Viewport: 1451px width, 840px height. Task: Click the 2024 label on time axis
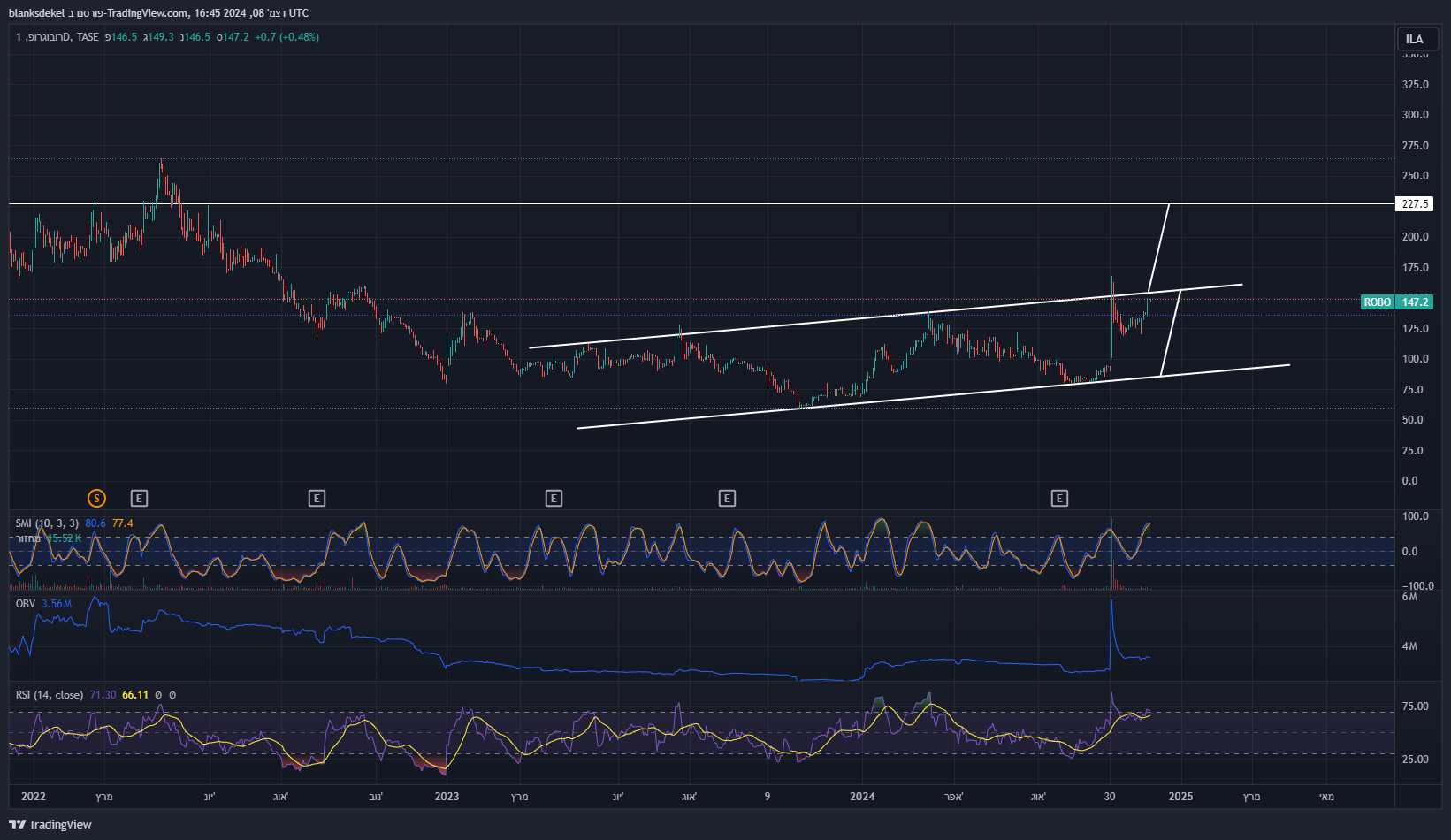click(x=862, y=797)
